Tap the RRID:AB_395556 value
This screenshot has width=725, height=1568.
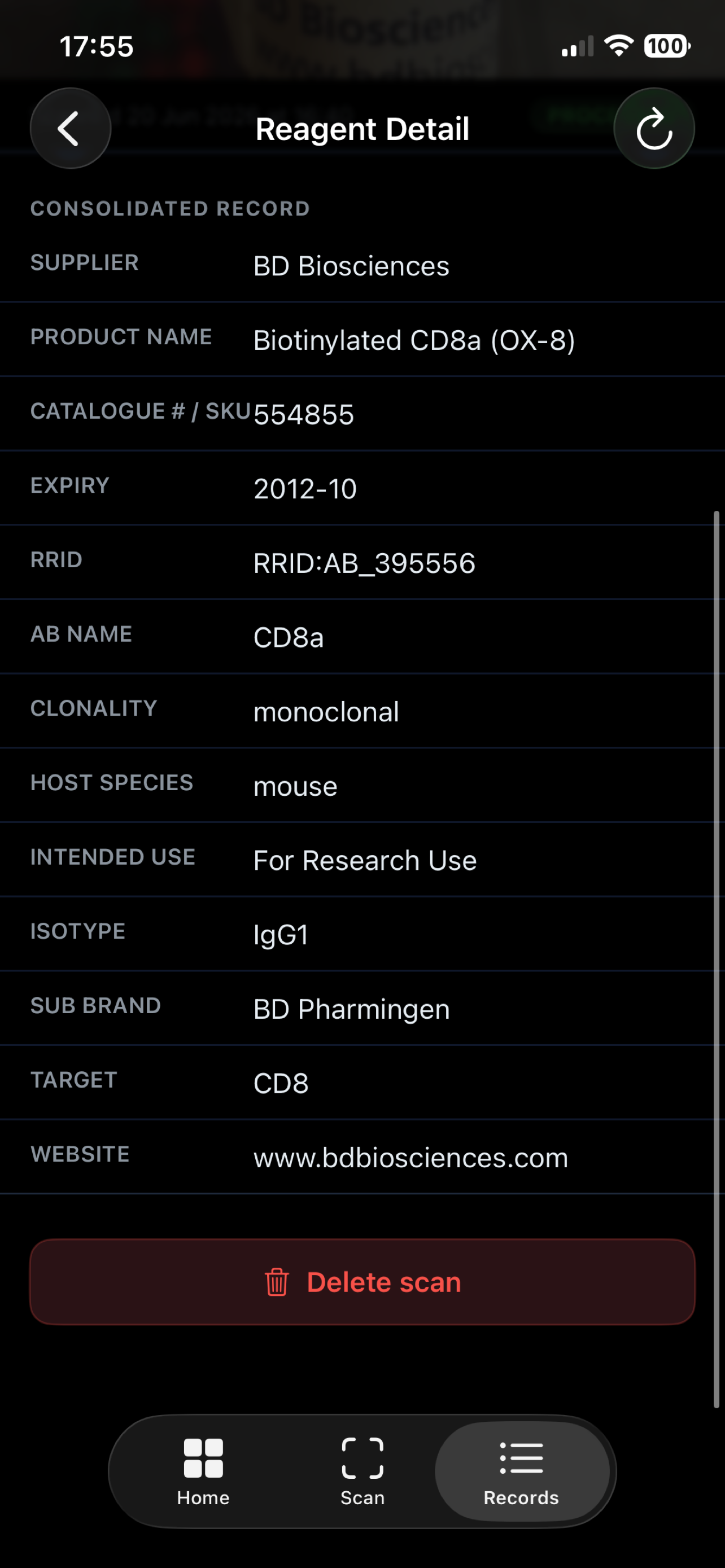click(x=364, y=563)
